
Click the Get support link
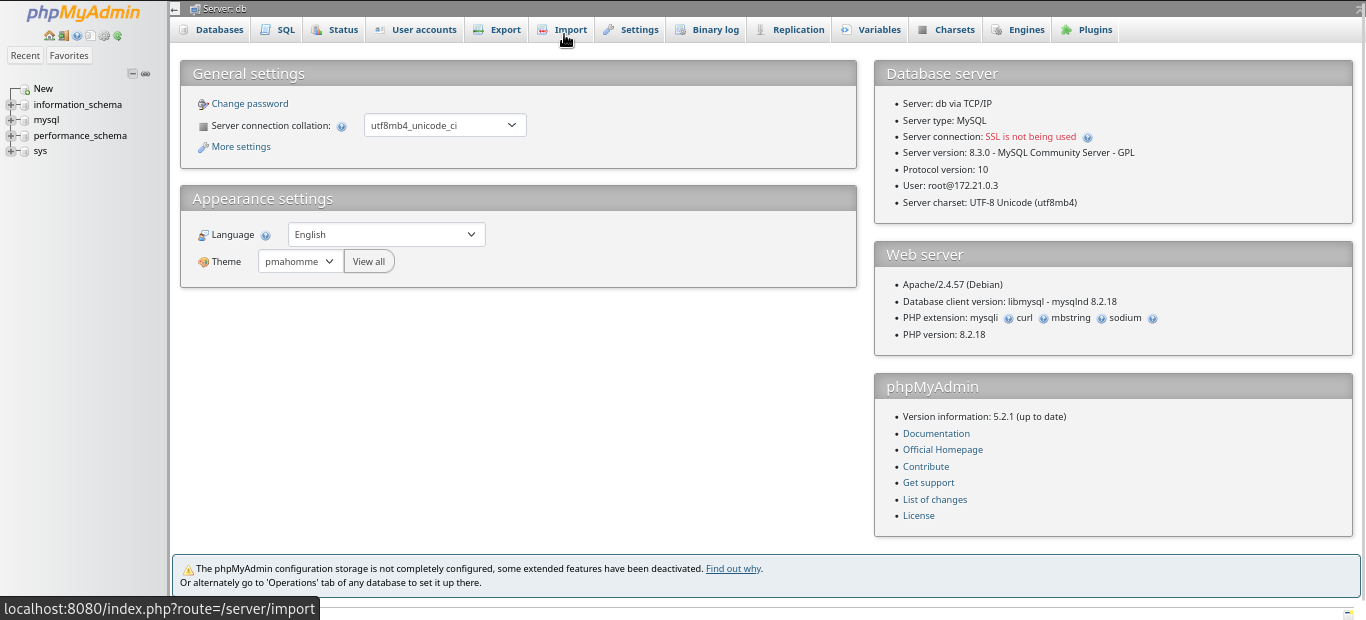pyautogui.click(x=929, y=483)
